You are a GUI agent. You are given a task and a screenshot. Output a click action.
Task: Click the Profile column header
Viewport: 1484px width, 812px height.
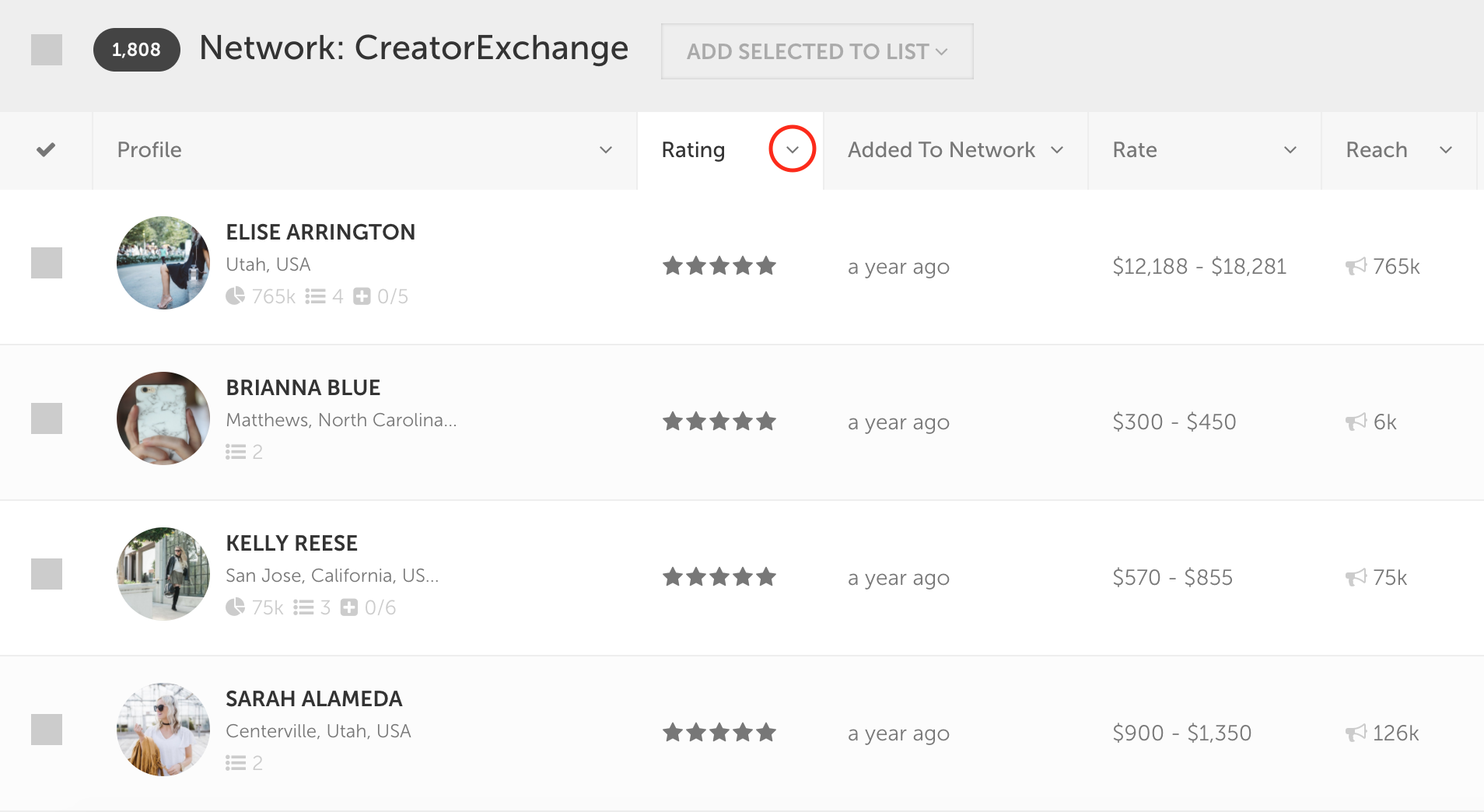click(x=149, y=150)
